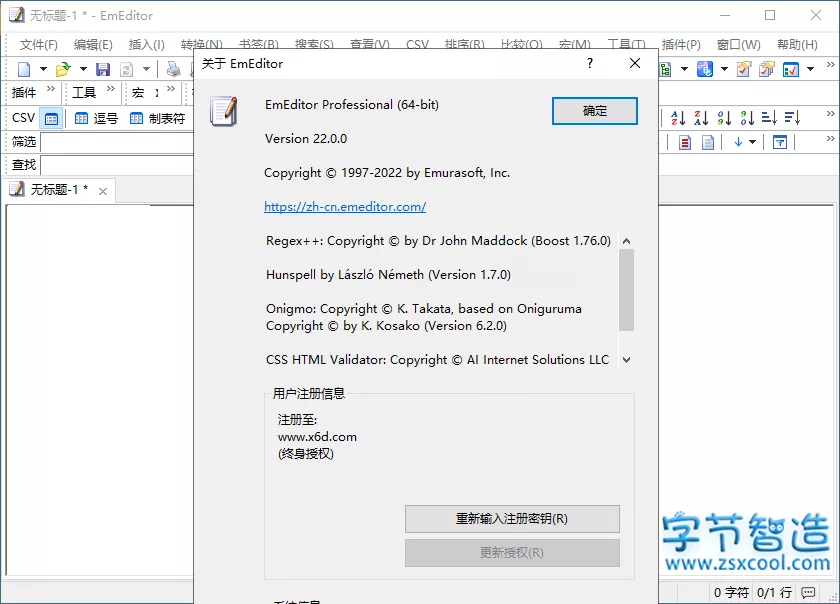Expand the 插件 toolbar overflow chevron
840x604 pixels.
[x=50, y=88]
